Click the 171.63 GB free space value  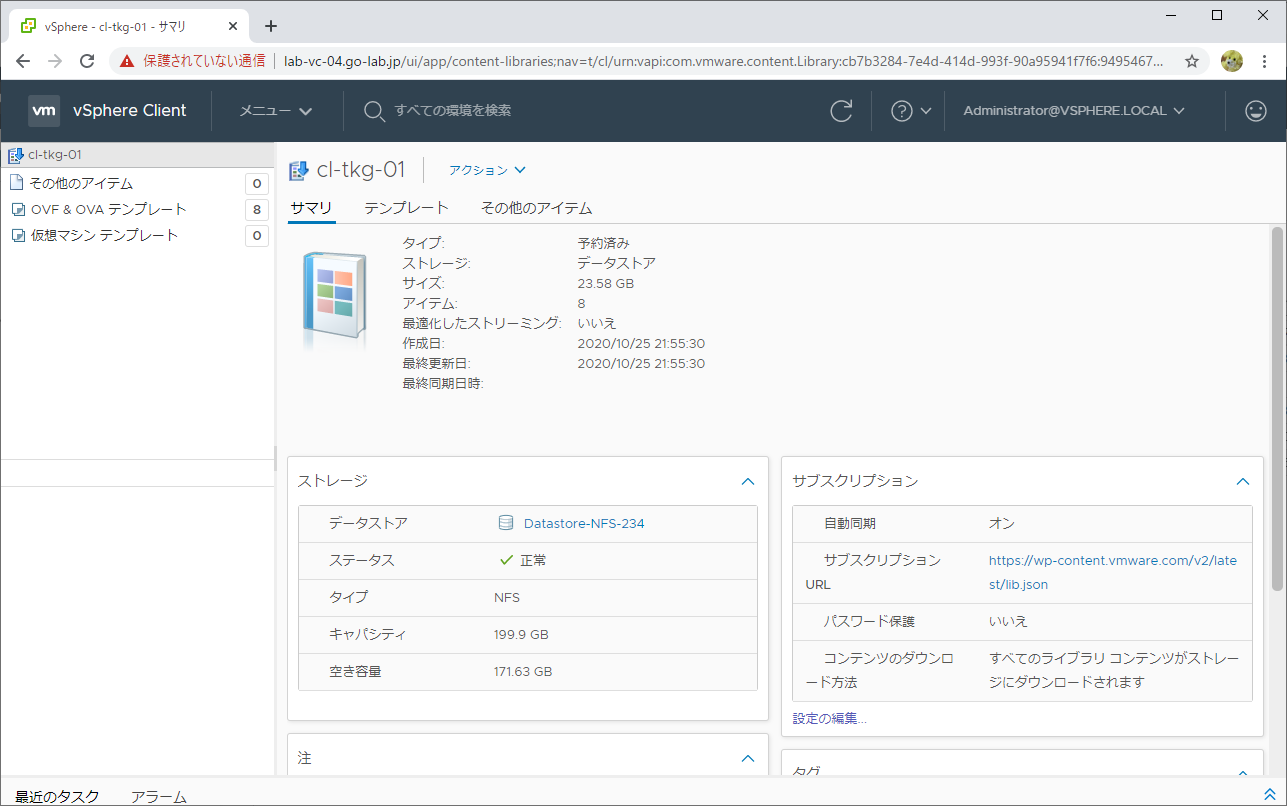tap(523, 671)
